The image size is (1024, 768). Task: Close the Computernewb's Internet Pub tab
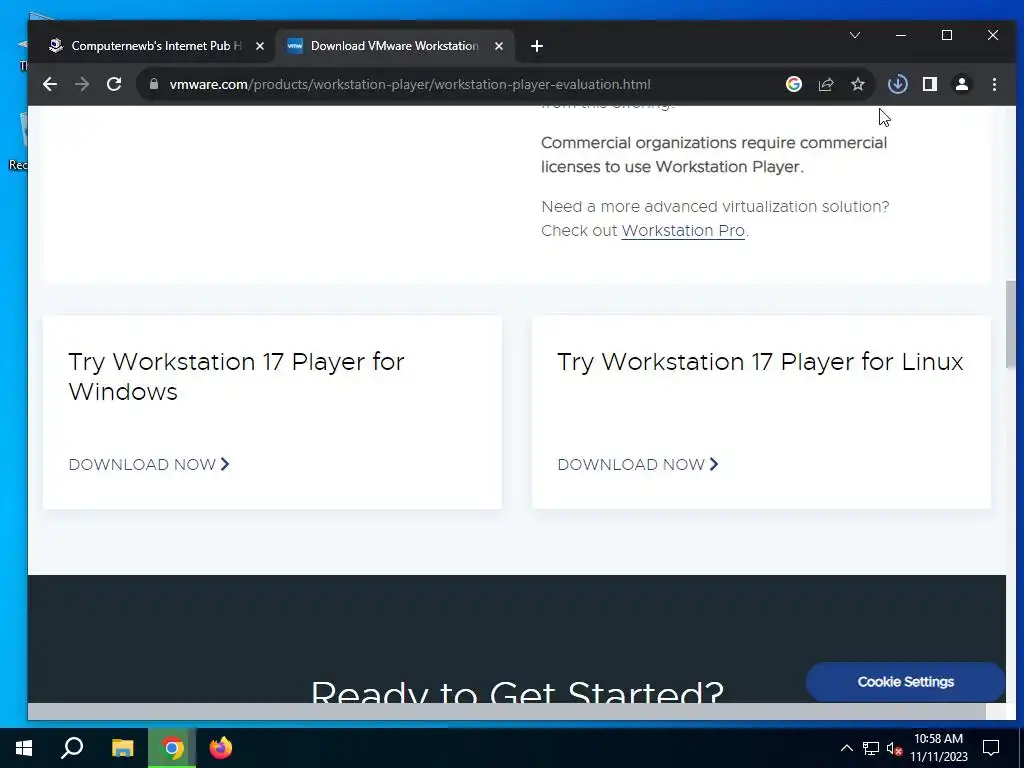pos(260,46)
